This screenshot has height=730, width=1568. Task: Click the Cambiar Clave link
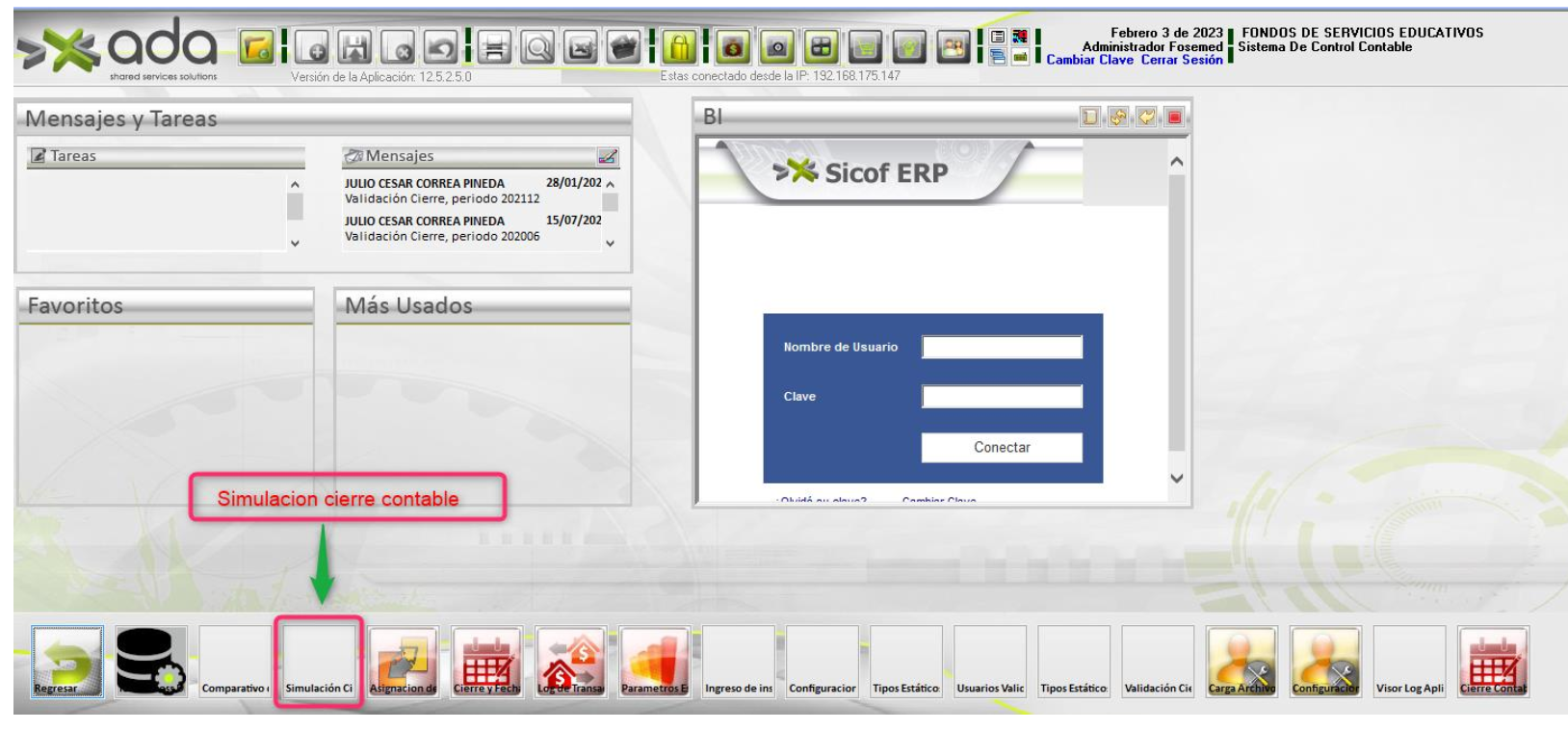click(1089, 60)
